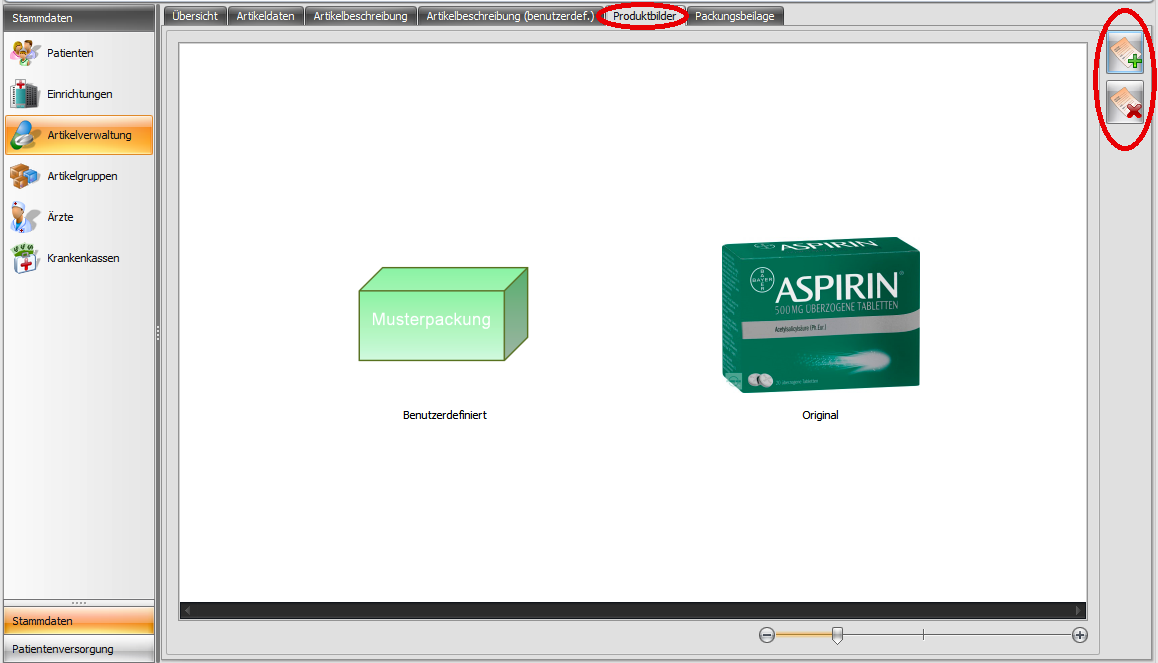This screenshot has width=1158, height=663.
Task: Click the zoom slider handle
Action: point(837,635)
